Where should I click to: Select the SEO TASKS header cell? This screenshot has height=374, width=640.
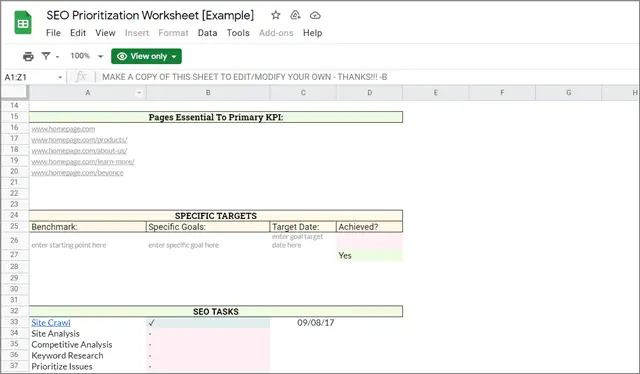(x=216, y=312)
